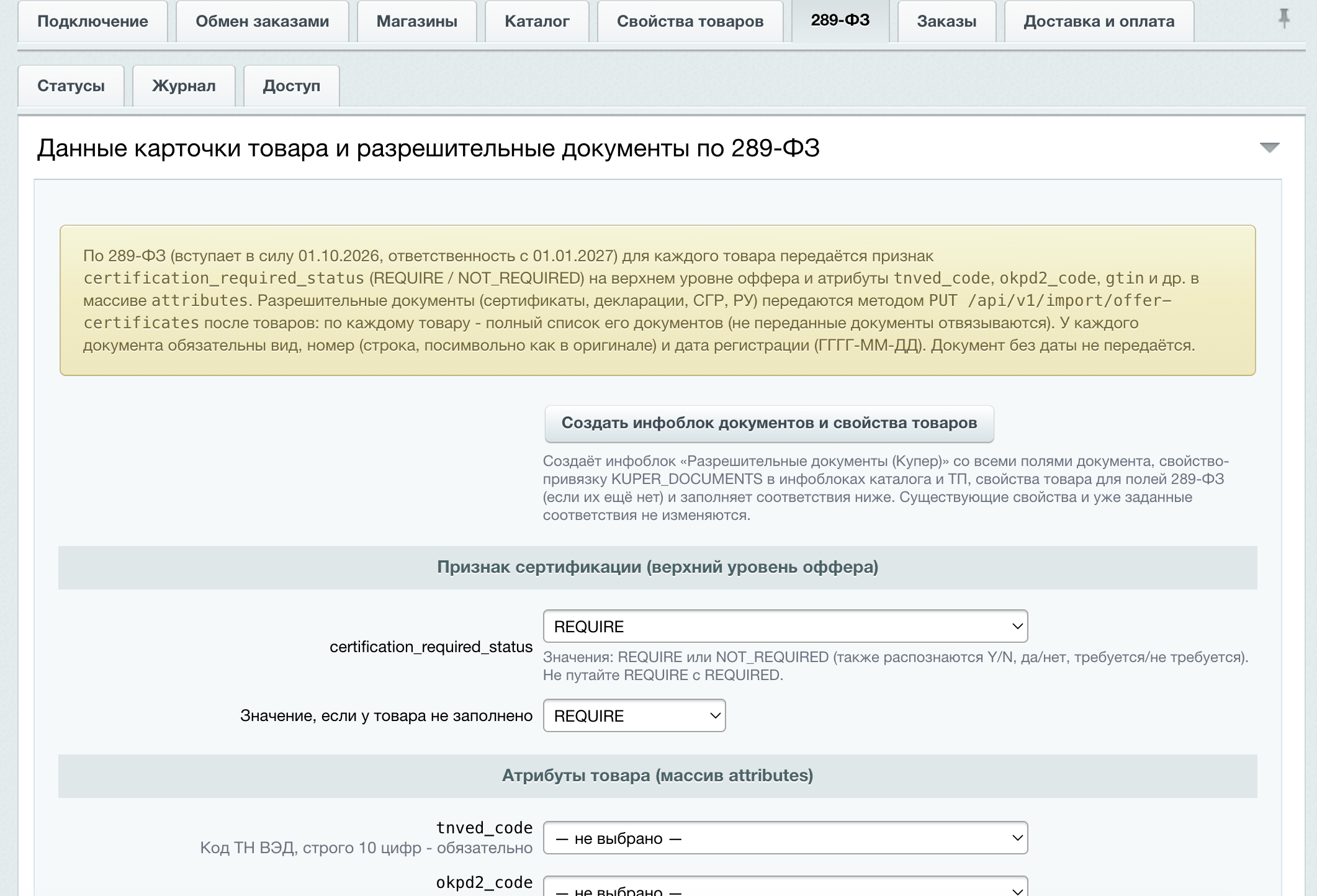Click the hint Не путайте REQUIRE с REQUIRED

click(x=663, y=675)
